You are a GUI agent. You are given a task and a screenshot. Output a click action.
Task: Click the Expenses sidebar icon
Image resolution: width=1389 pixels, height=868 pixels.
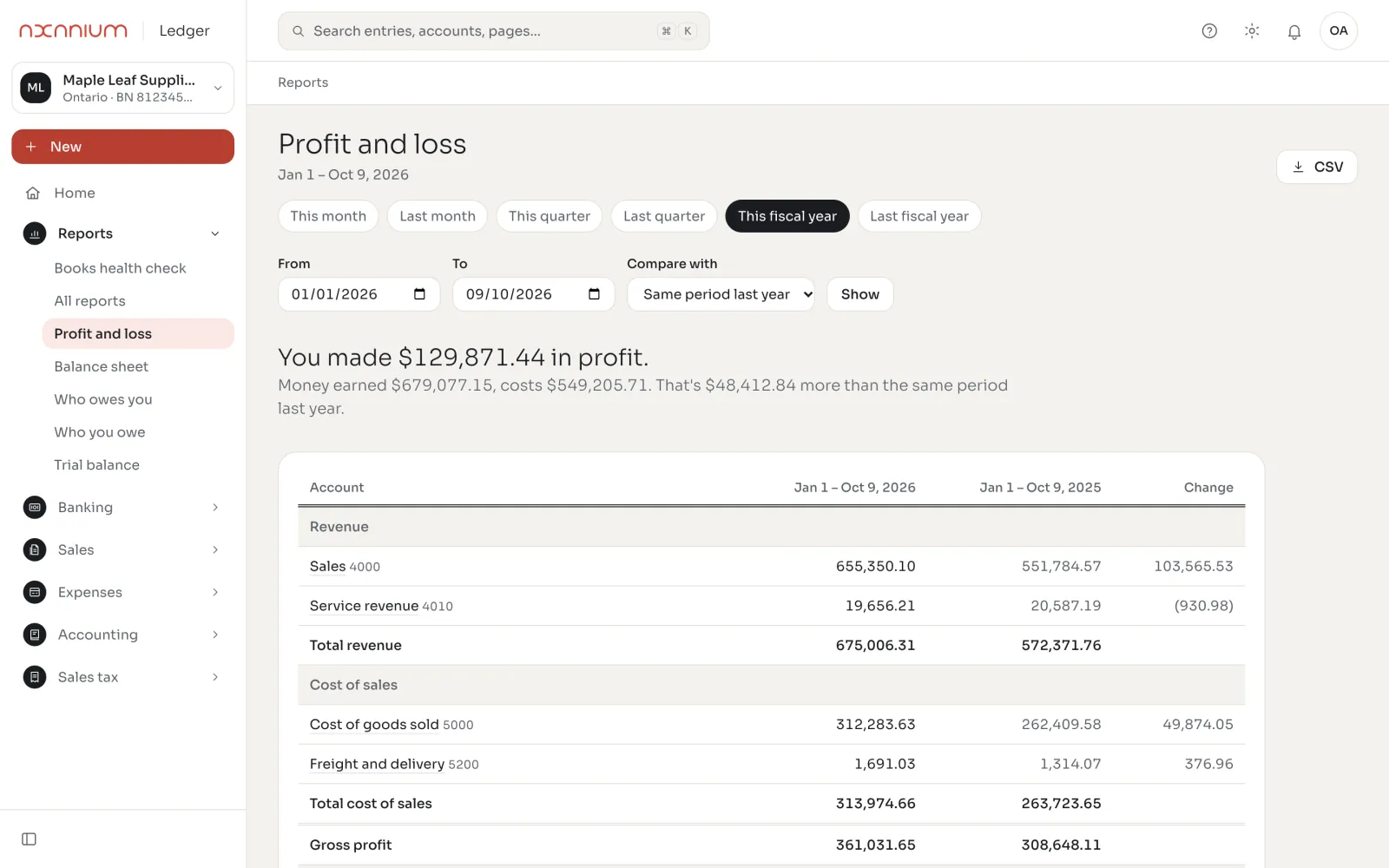[x=35, y=592]
